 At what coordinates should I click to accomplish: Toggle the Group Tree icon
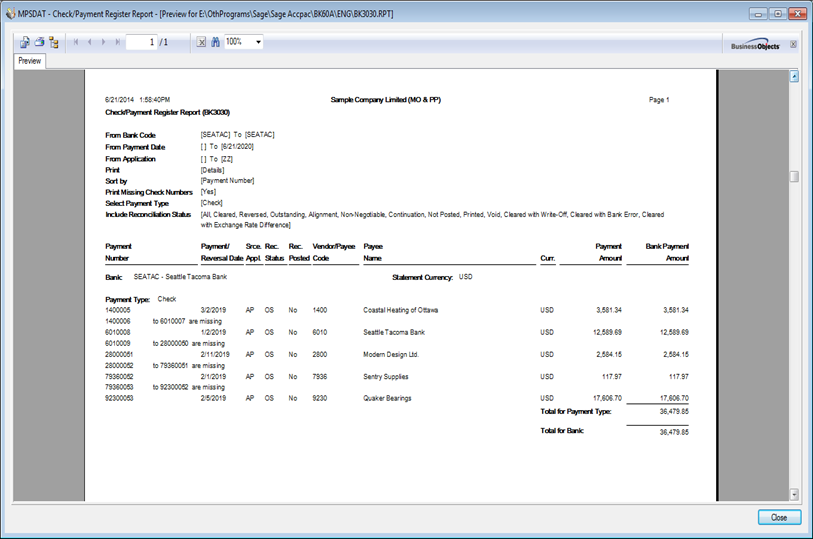click(53, 42)
